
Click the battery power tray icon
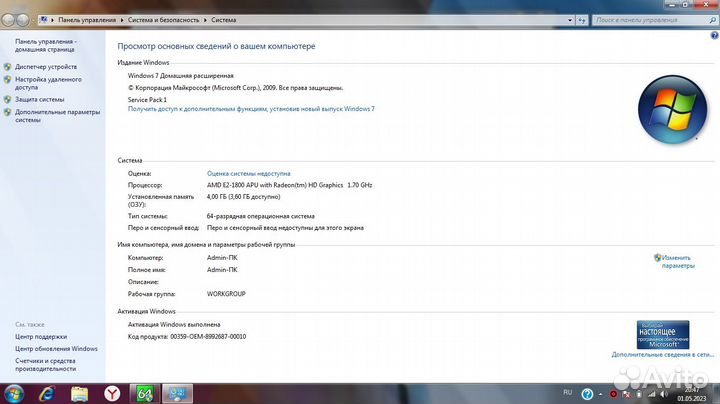pos(639,394)
